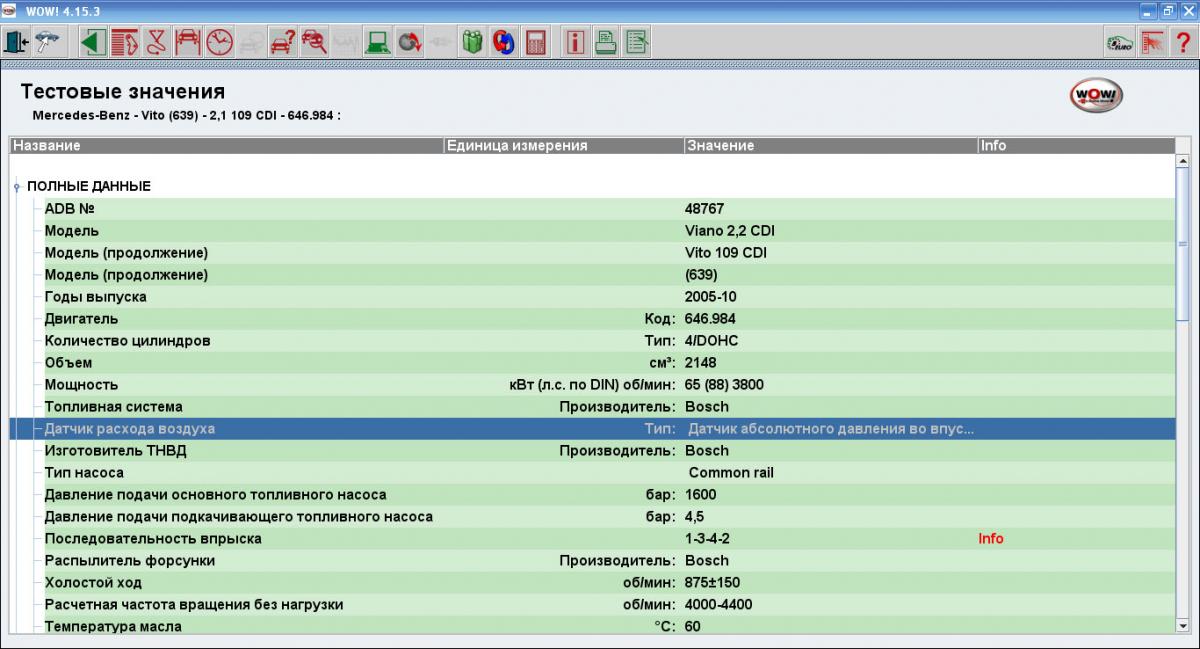Image resolution: width=1200 pixels, height=649 pixels.
Task: Open the red question mark help icon
Action: click(1183, 42)
